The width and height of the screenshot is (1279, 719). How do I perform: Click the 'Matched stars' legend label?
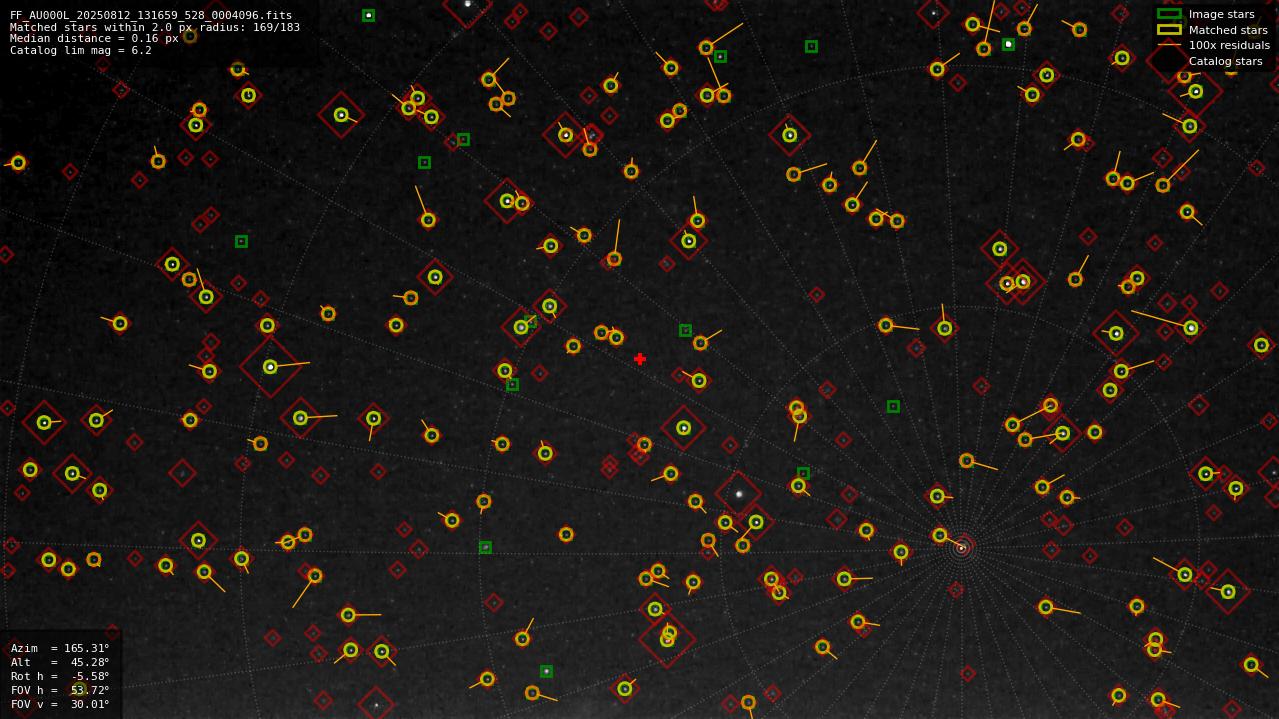[x=1228, y=30]
